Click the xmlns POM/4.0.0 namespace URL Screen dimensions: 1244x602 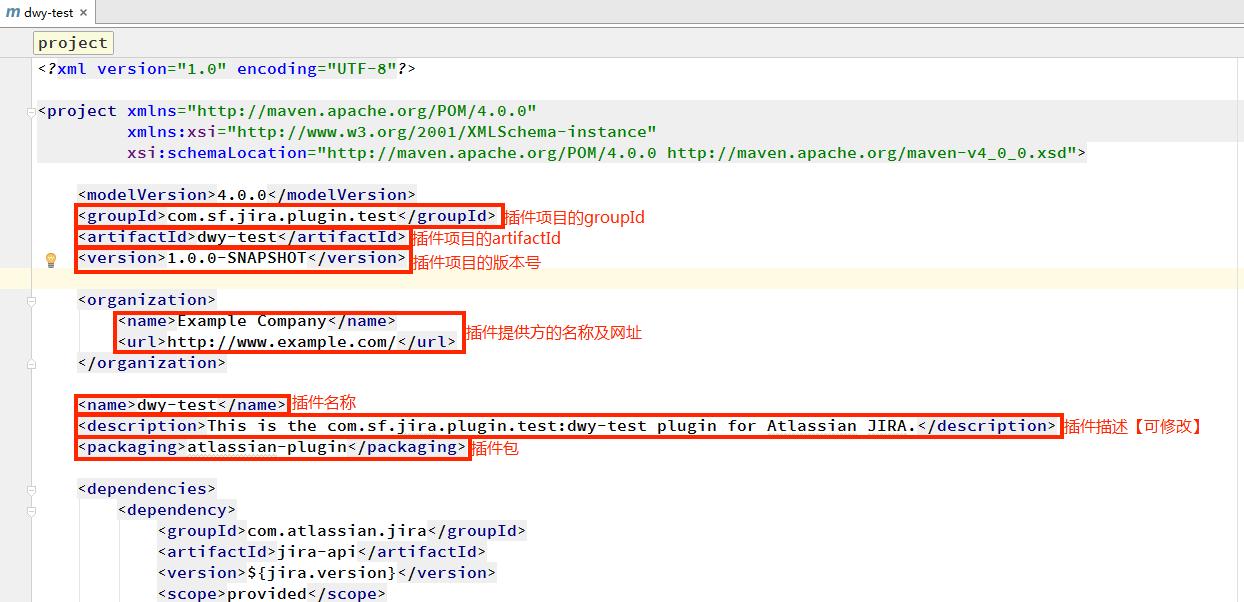click(367, 111)
